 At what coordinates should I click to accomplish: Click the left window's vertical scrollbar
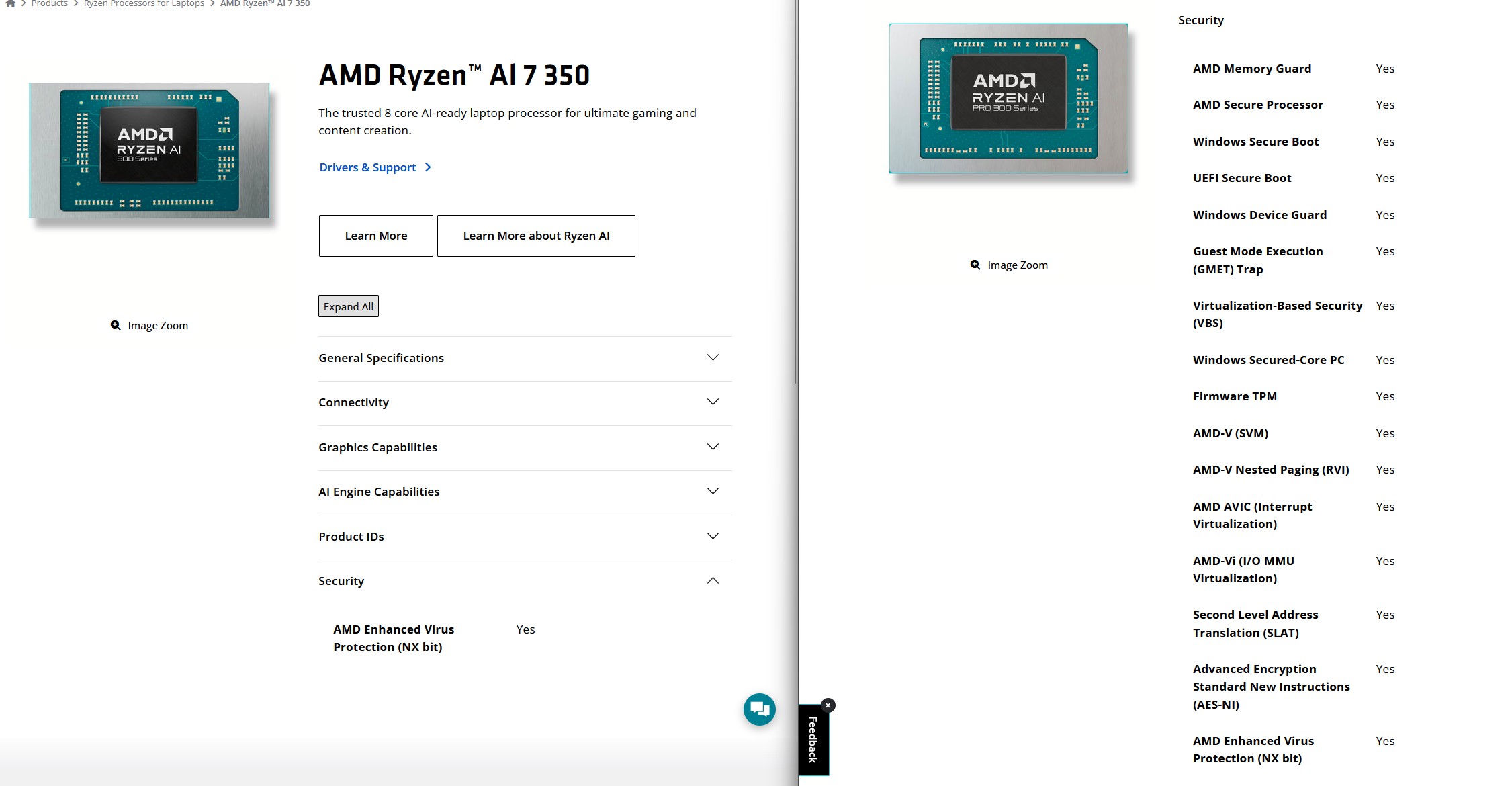(796, 191)
